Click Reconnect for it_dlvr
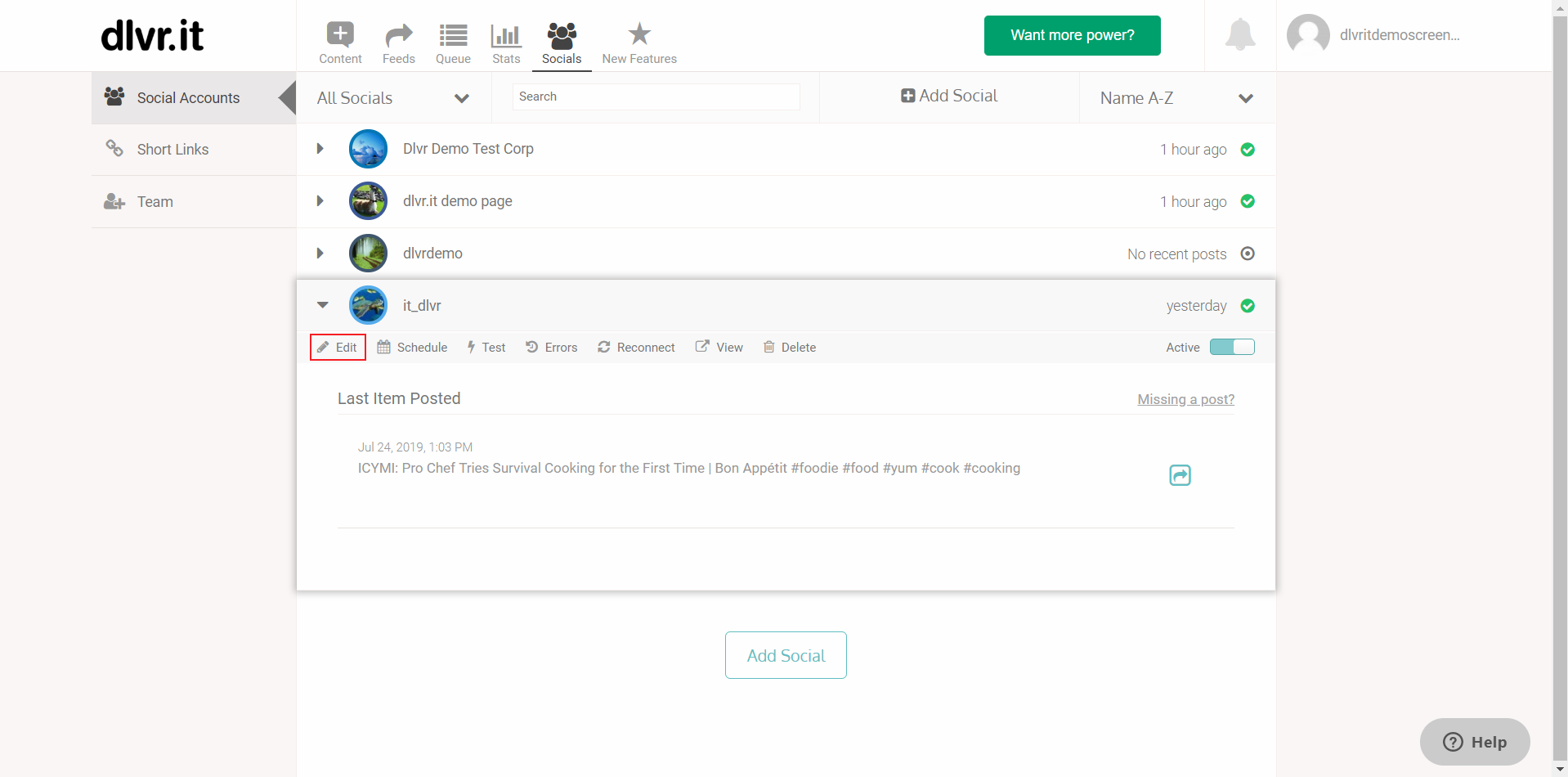 tap(636, 348)
